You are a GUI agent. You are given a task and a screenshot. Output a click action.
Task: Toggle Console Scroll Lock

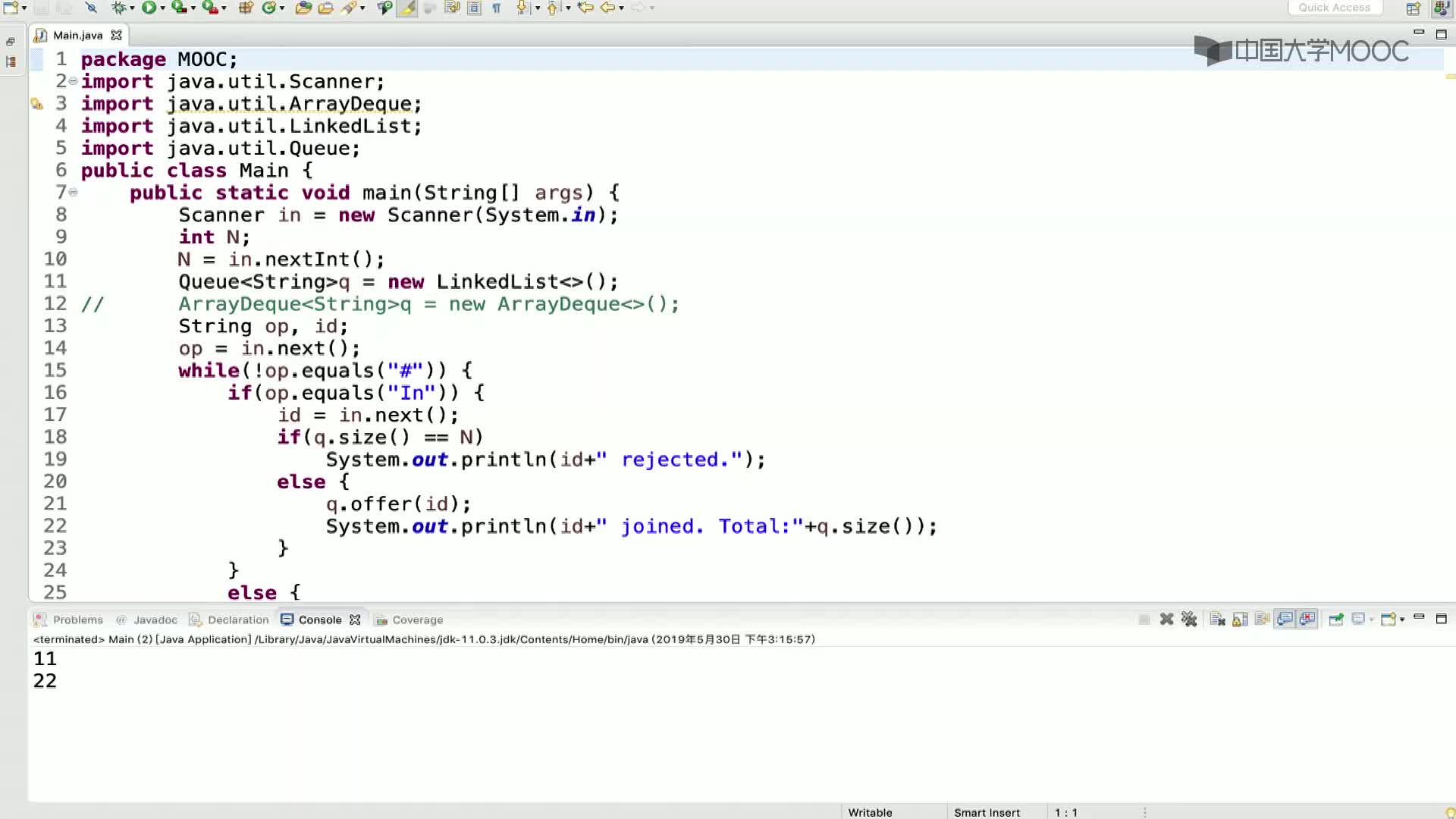tap(1240, 619)
